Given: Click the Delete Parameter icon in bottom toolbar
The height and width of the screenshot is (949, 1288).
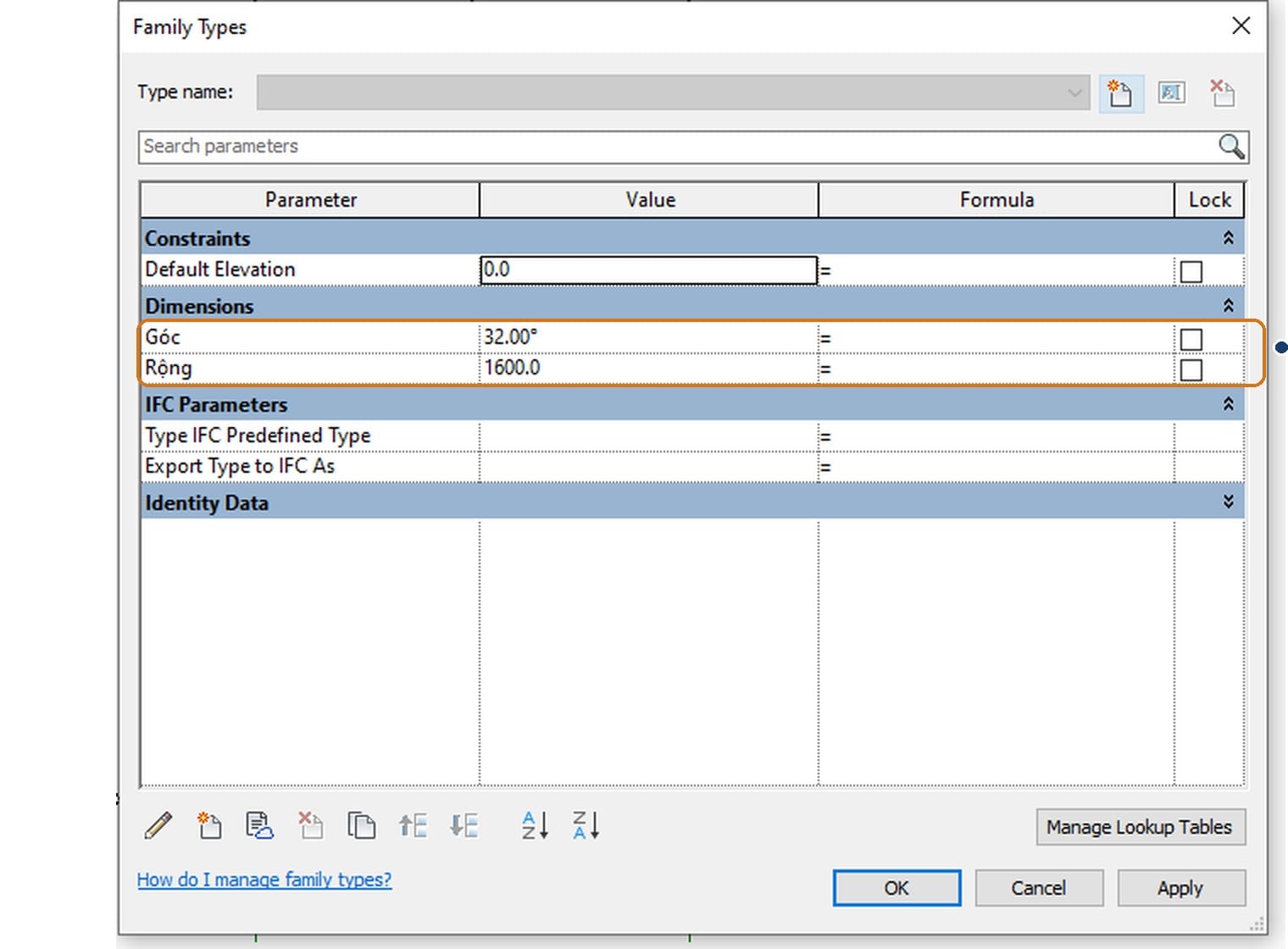Looking at the screenshot, I should 310,824.
